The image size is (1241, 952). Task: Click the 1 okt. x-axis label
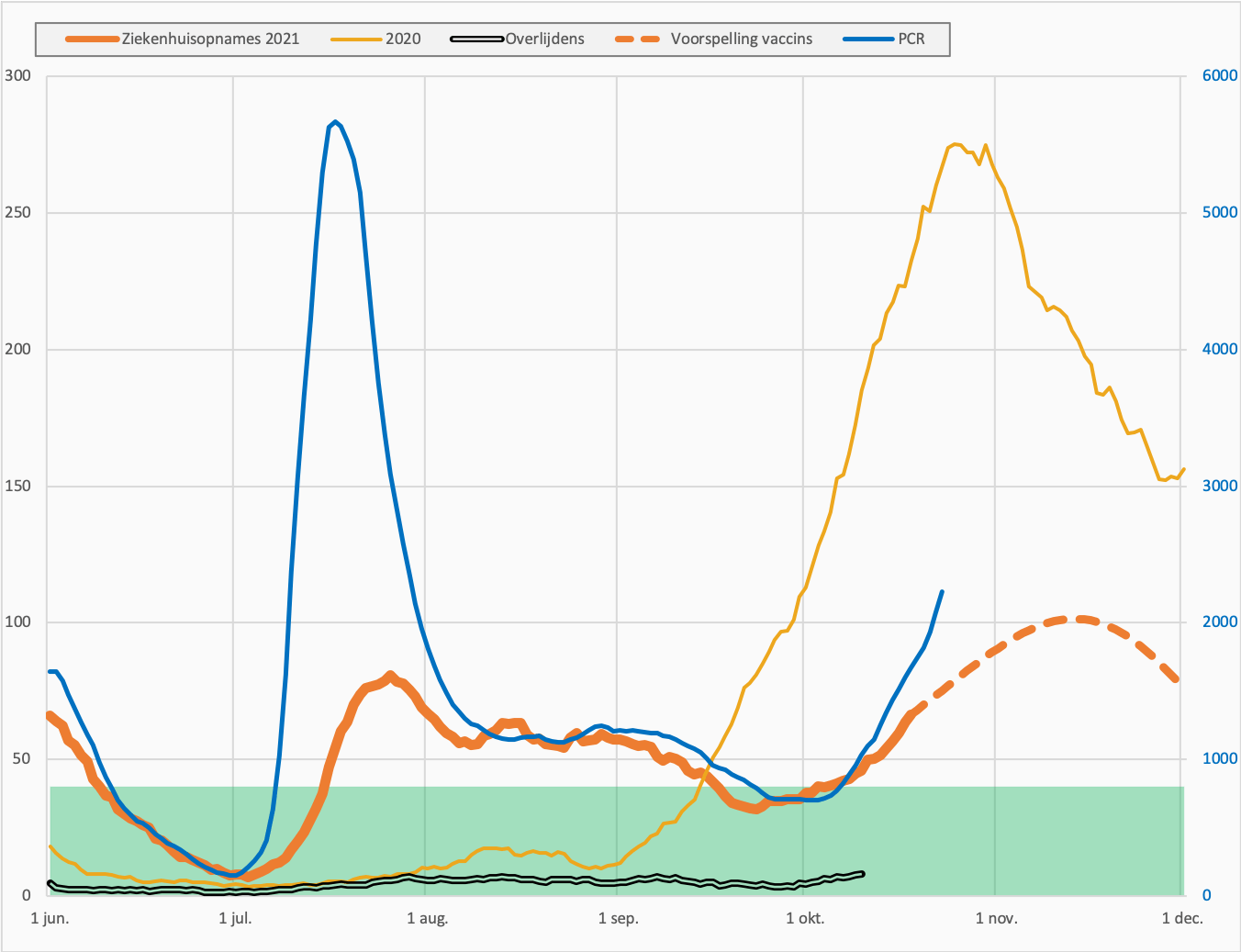click(x=805, y=918)
